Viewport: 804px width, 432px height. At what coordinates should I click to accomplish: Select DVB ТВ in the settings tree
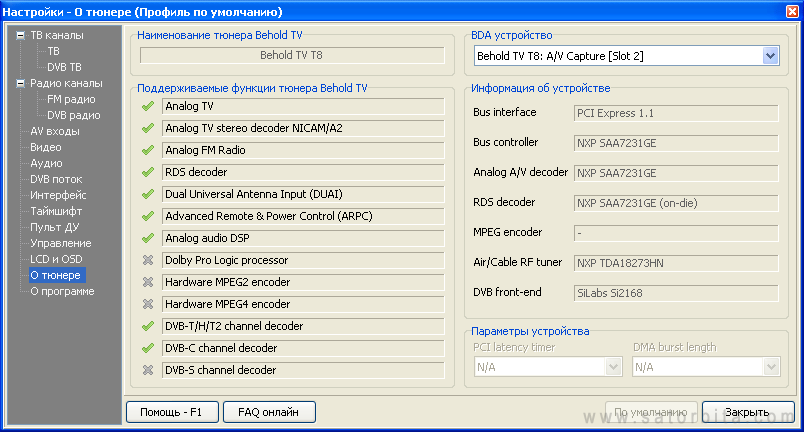pos(65,67)
